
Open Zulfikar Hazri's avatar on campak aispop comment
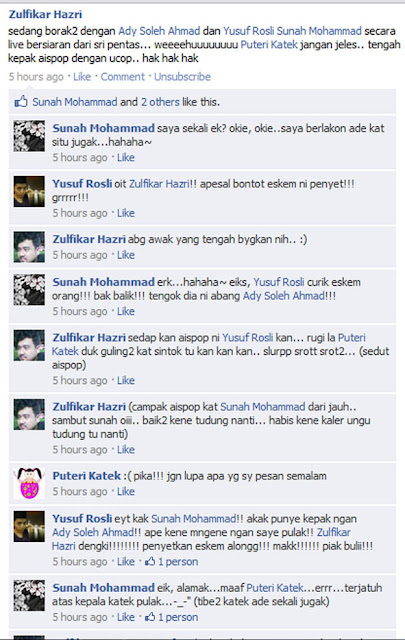(29, 414)
